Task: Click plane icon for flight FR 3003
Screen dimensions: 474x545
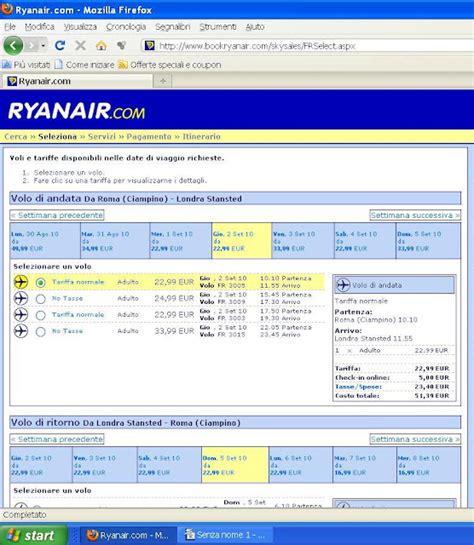Action: 21,315
